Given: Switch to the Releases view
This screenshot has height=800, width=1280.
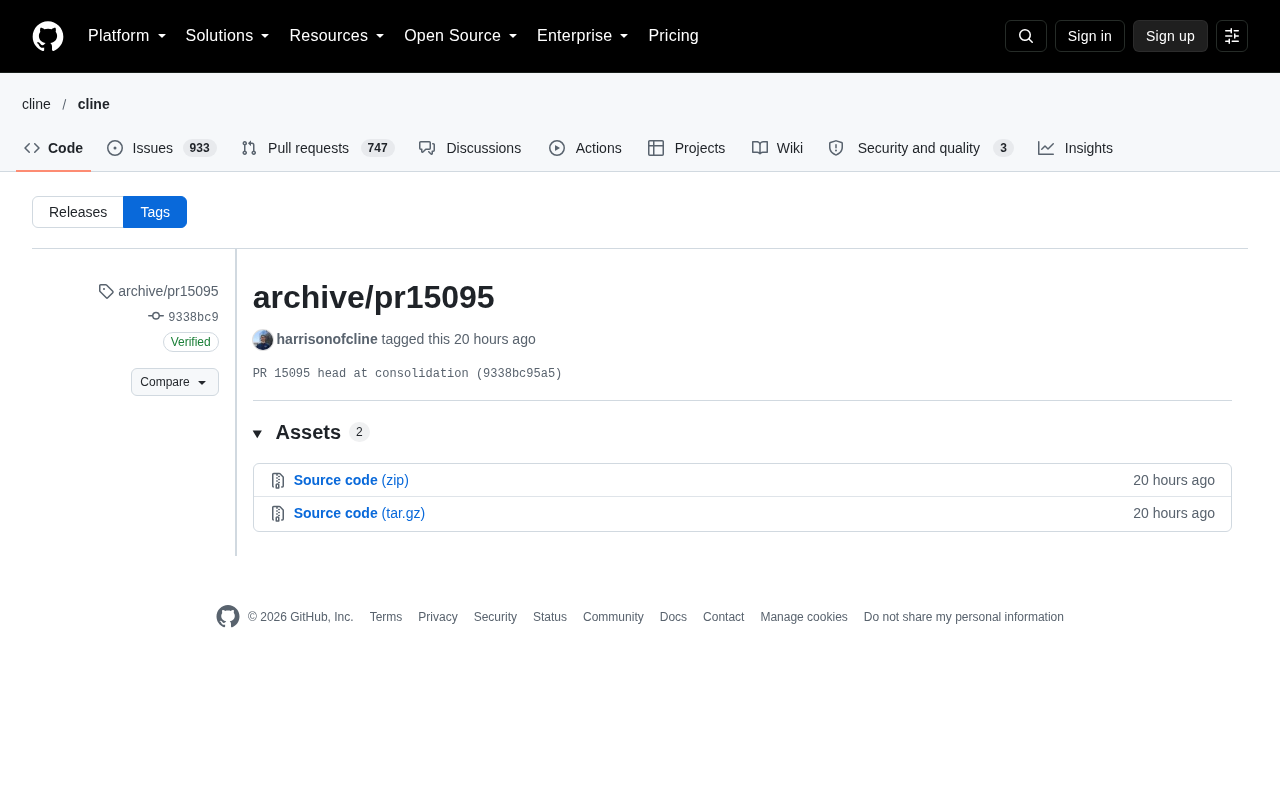Looking at the screenshot, I should 78,212.
